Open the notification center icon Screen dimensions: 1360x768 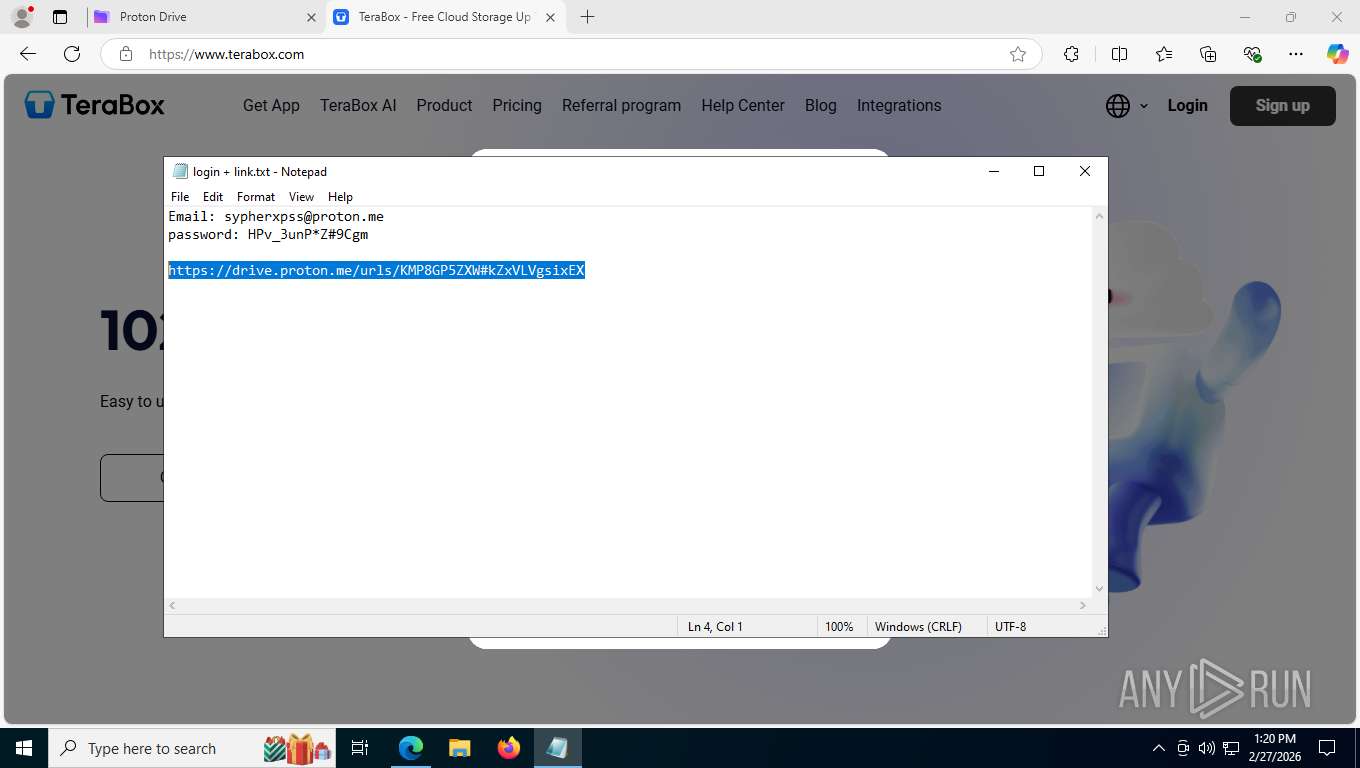coord(1327,748)
